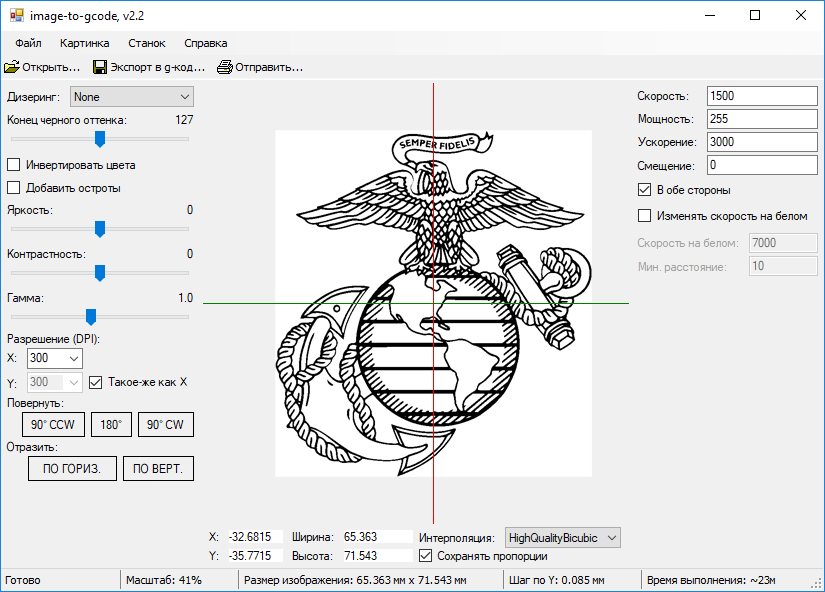
Task: Flip image with ПО ГОРИЗ. button
Action: pyautogui.click(x=72, y=468)
